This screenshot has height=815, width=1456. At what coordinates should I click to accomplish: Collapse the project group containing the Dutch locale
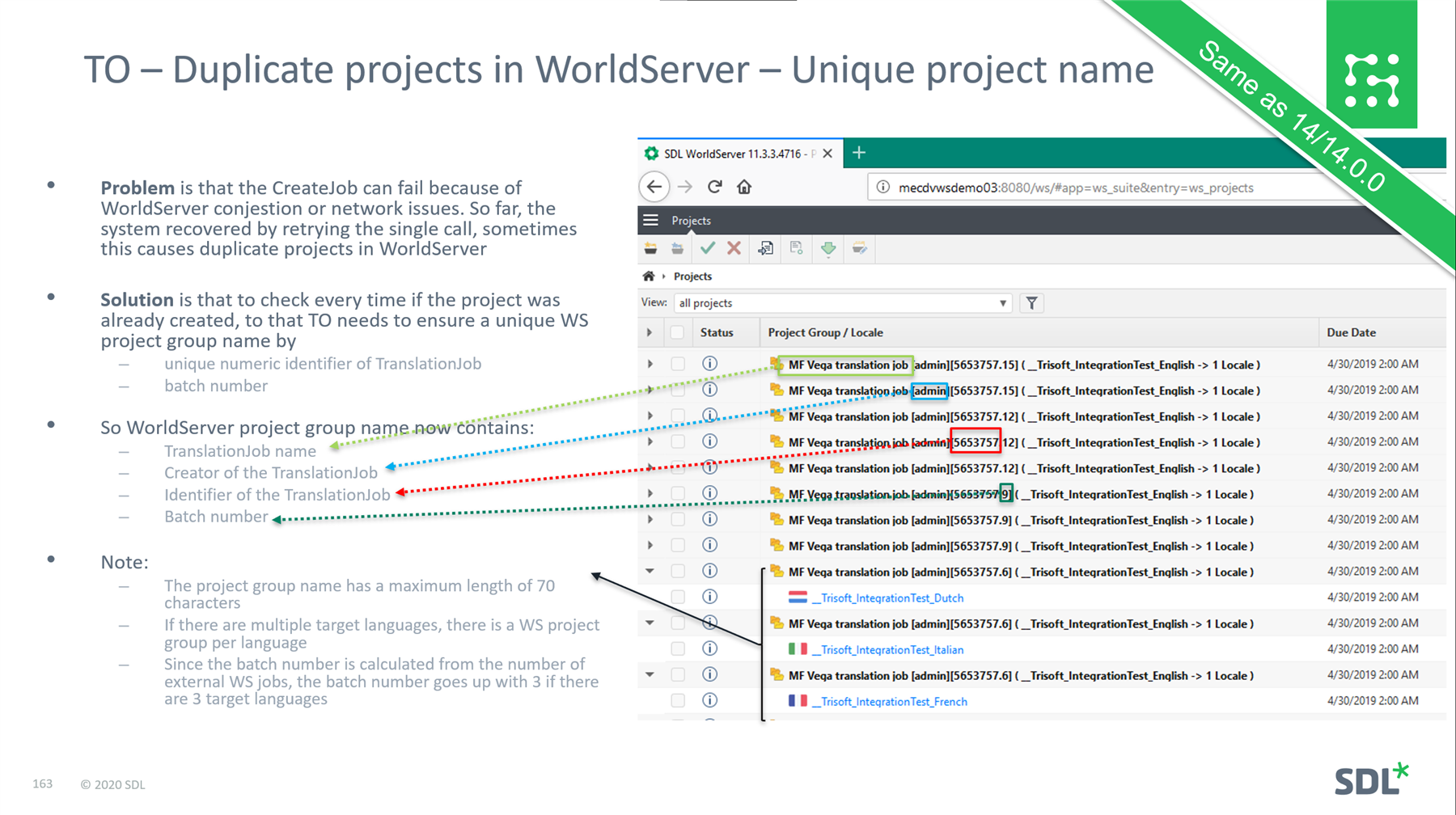point(650,571)
